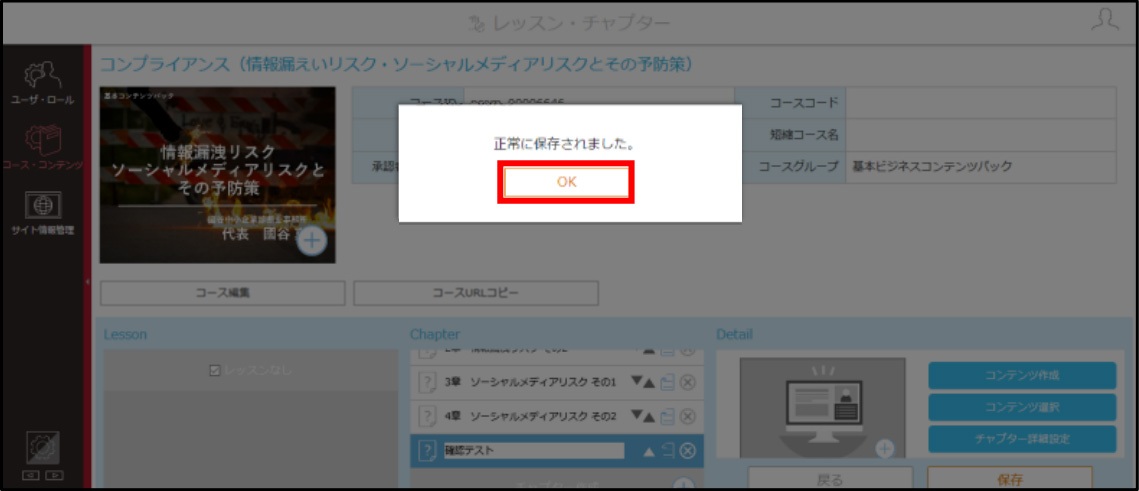Delete the 確認テスト chapter with X icon
The height and width of the screenshot is (491, 1139).
coord(687,451)
